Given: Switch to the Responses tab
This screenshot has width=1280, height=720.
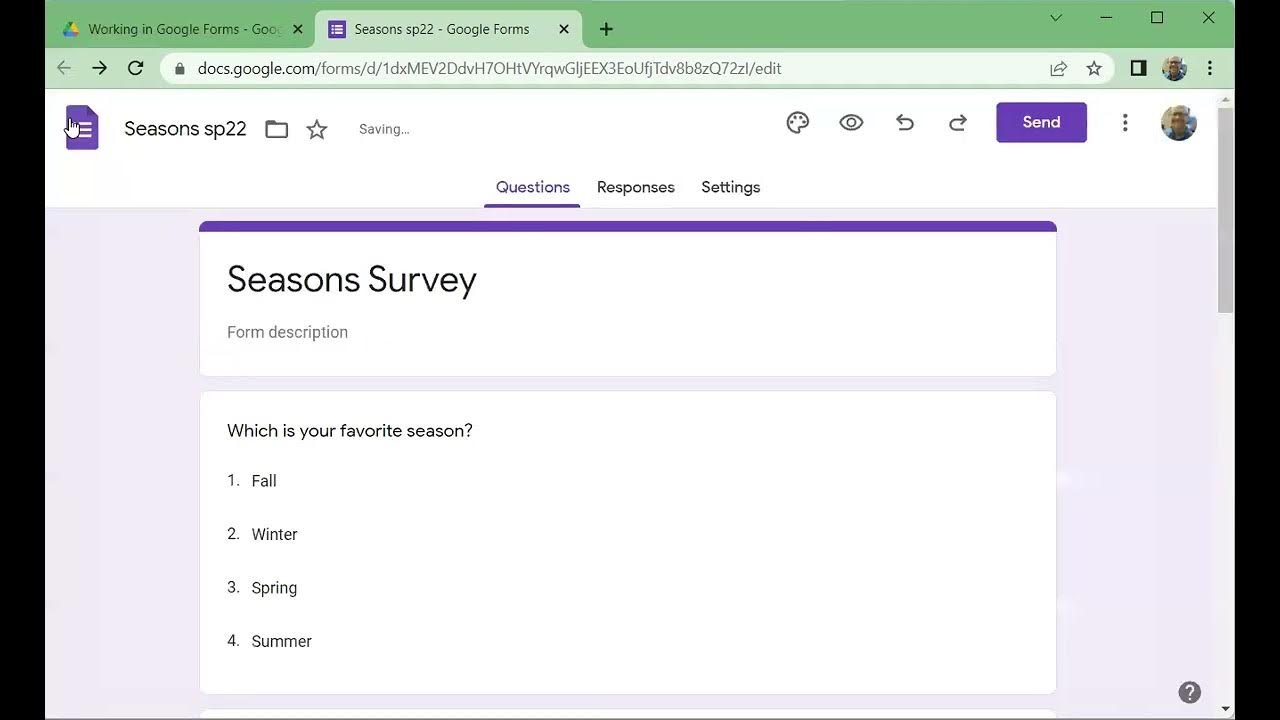Looking at the screenshot, I should pyautogui.click(x=635, y=187).
